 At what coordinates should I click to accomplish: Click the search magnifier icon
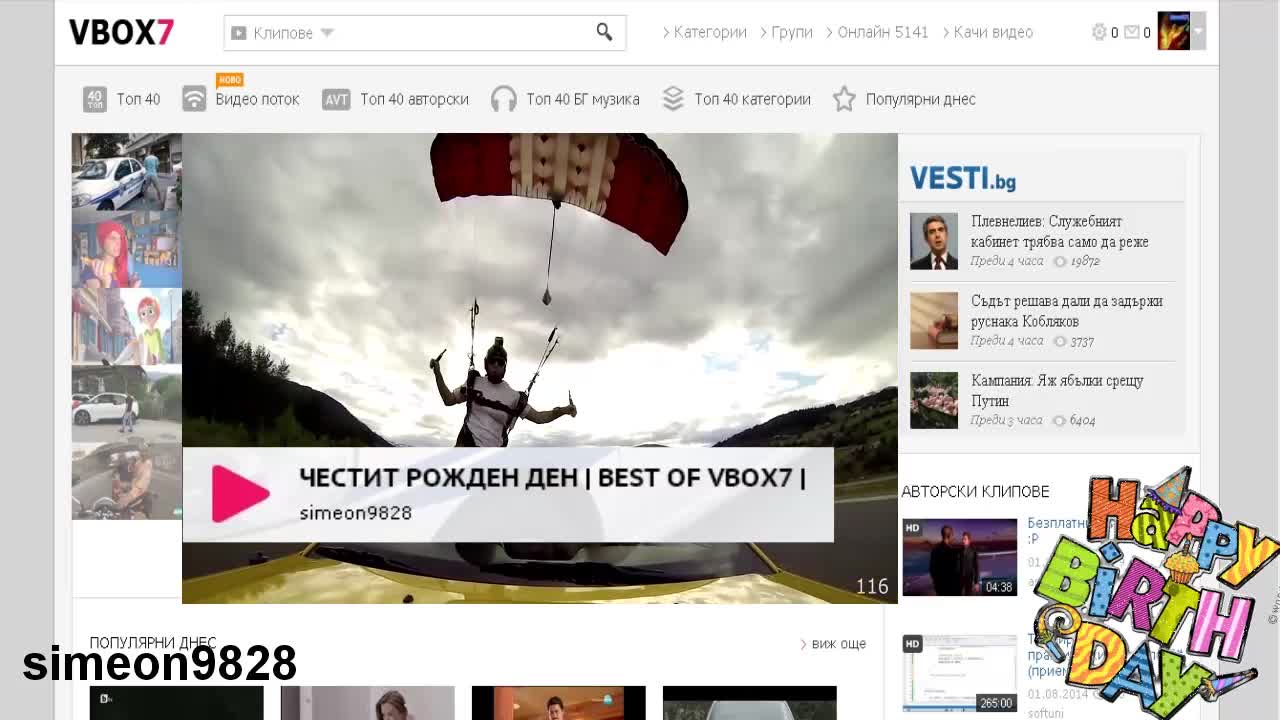tap(604, 32)
